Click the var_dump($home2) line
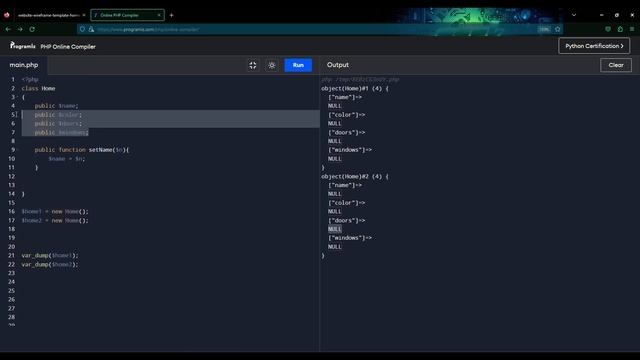 point(50,264)
